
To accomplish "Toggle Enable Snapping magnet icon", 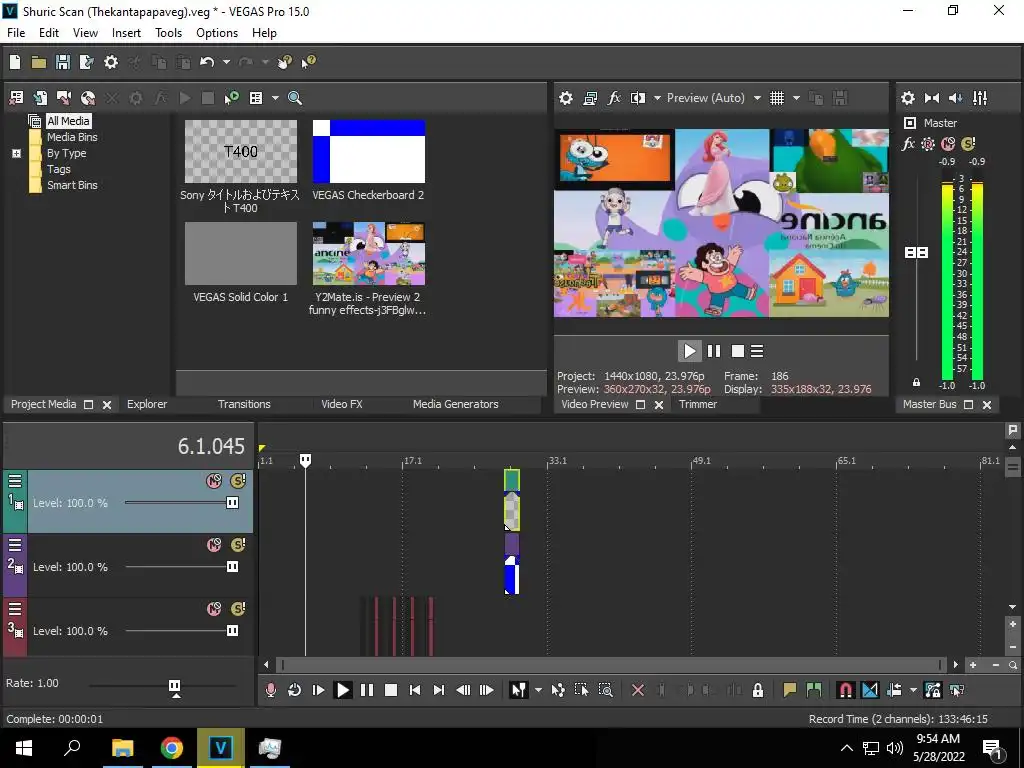I will (845, 690).
